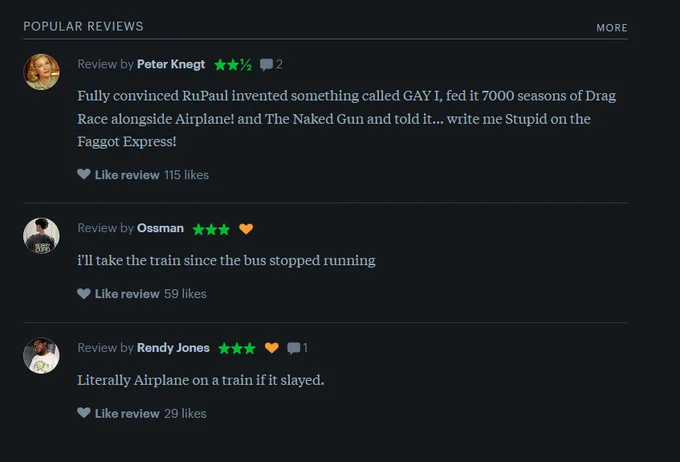Open Rendy Jones's profile name link
Screen dimensions: 680x462
click(173, 348)
